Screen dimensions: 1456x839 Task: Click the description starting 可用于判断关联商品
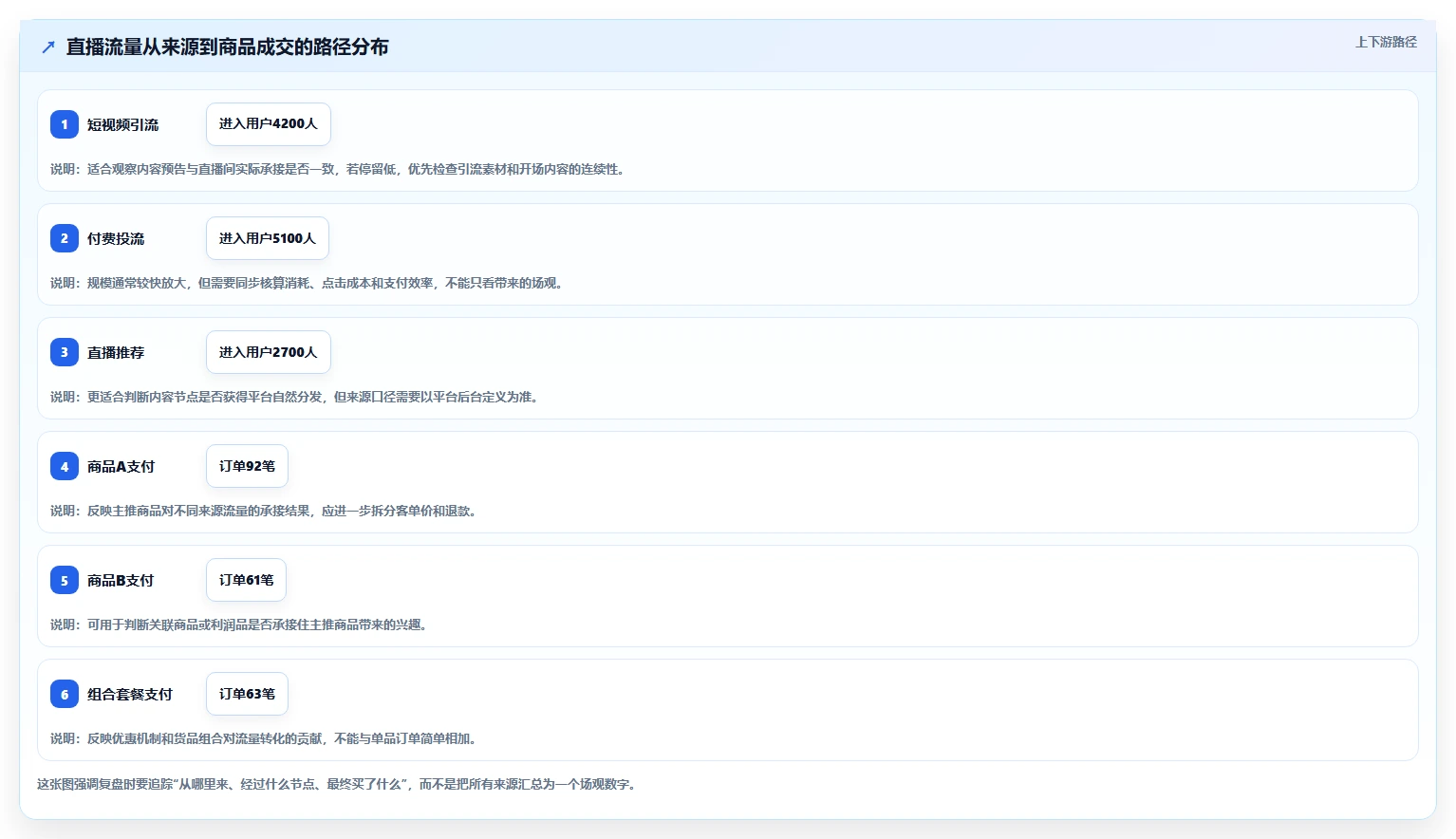pos(238,625)
